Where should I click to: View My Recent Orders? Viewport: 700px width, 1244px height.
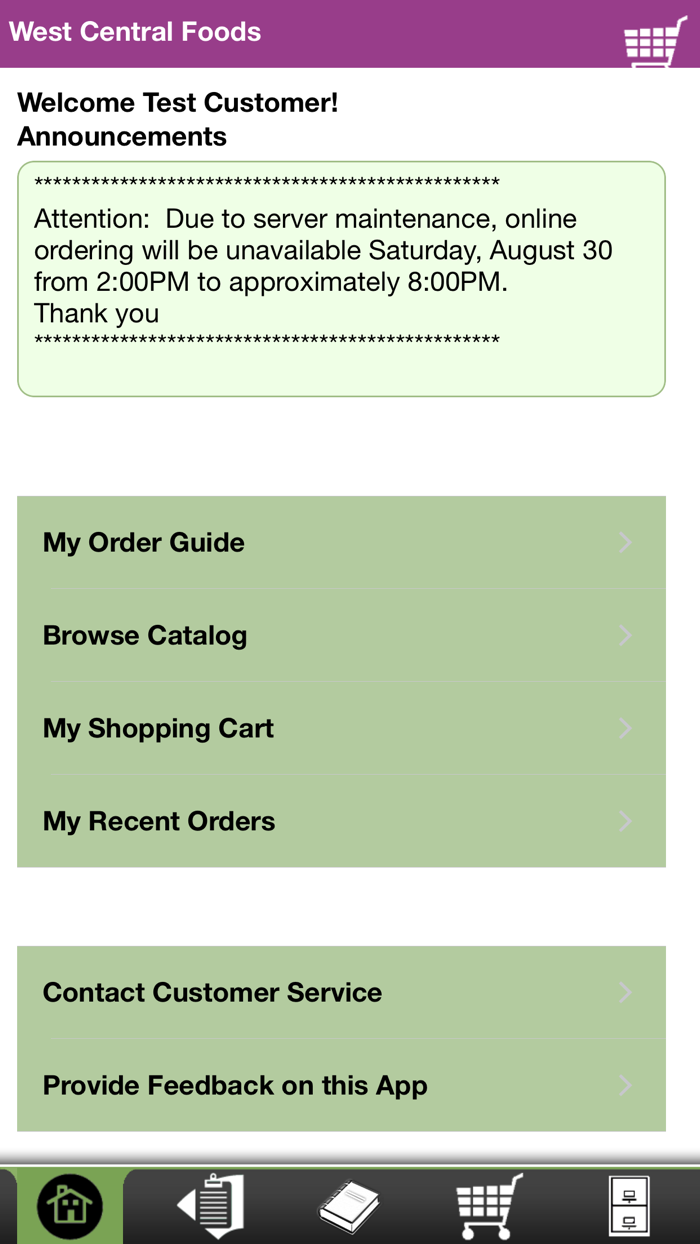(x=159, y=821)
